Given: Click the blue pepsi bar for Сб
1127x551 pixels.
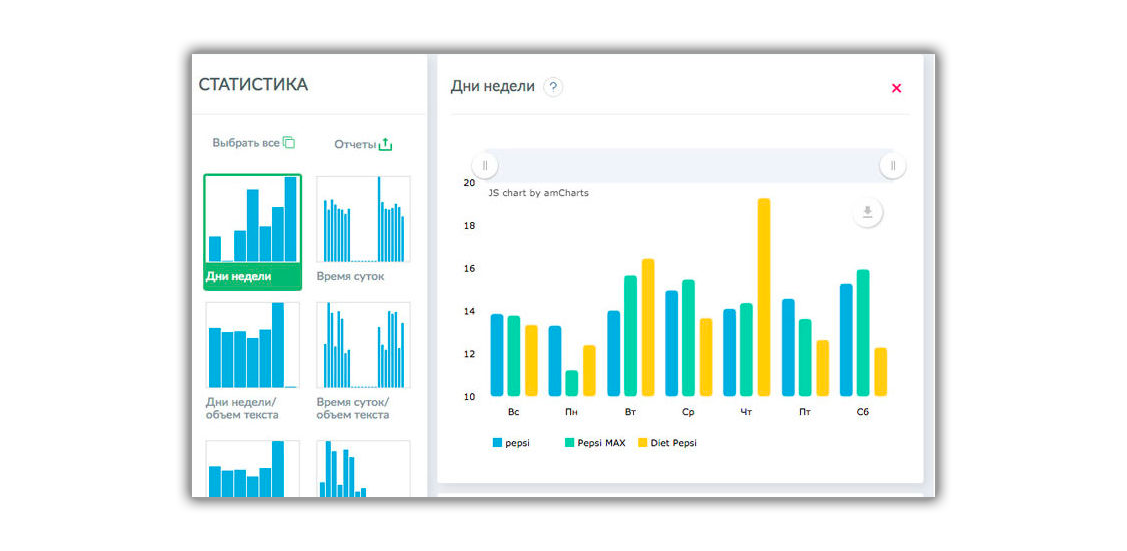Looking at the screenshot, I should click(846, 340).
